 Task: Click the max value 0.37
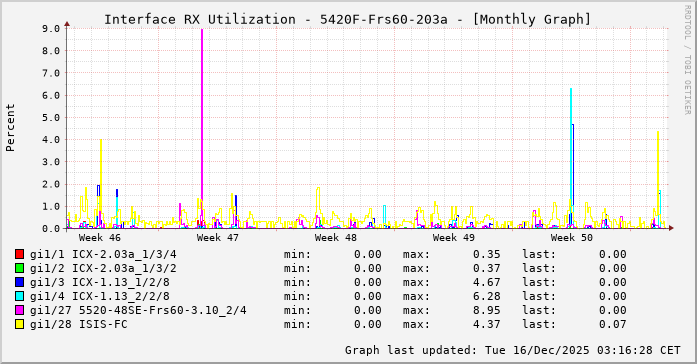[x=486, y=268]
